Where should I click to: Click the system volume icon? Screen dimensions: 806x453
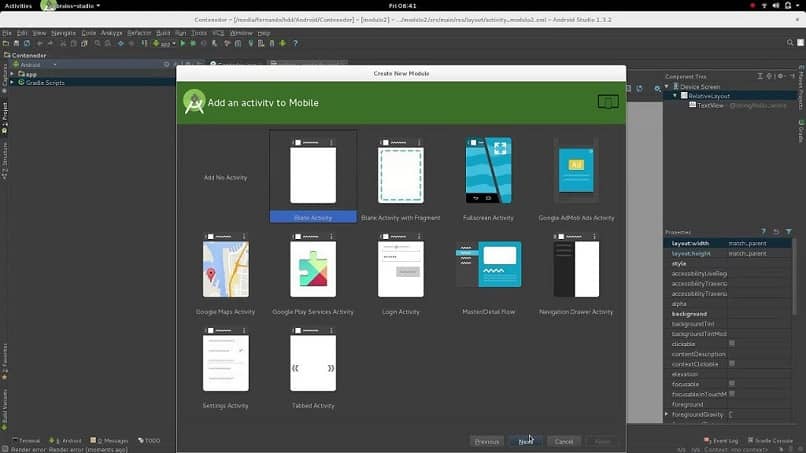pos(776,6)
